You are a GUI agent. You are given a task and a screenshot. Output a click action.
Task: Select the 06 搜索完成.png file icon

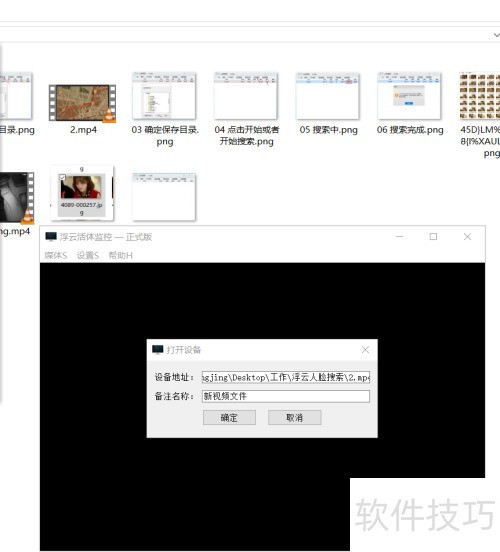coord(409,96)
